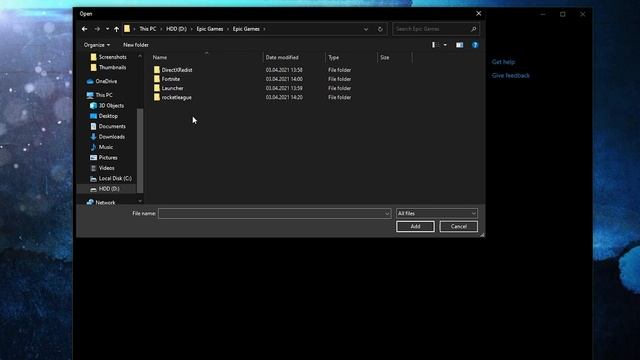Open the view options dropdown arrow
Image resolution: width=640 pixels, height=360 pixels.
click(x=445, y=45)
